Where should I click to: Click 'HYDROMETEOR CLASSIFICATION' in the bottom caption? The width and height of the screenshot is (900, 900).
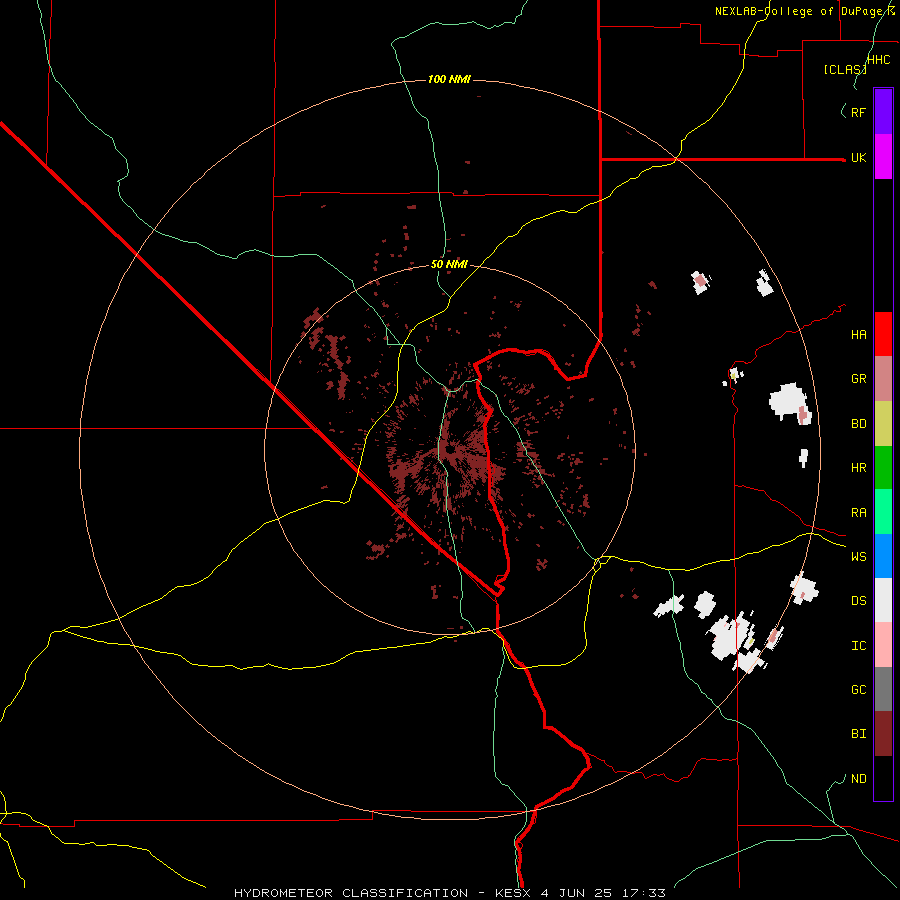(351, 893)
